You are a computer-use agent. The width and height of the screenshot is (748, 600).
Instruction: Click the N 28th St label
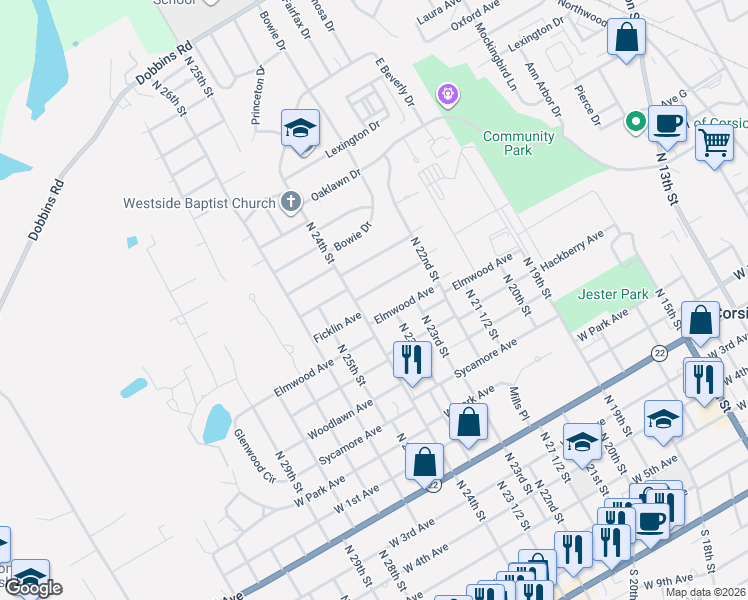[394, 572]
